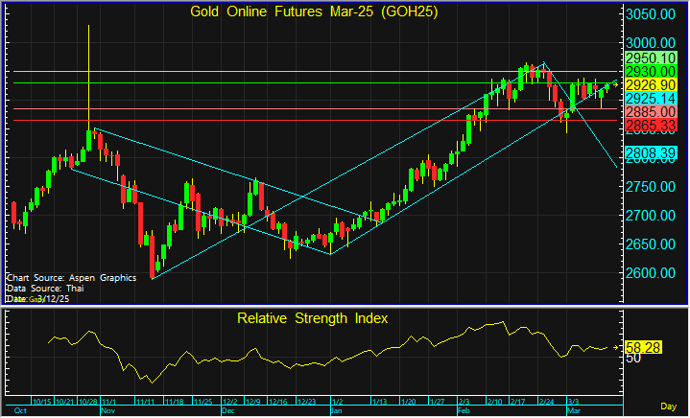Click the 12/16 date label
The image size is (690, 418).
click(278, 402)
